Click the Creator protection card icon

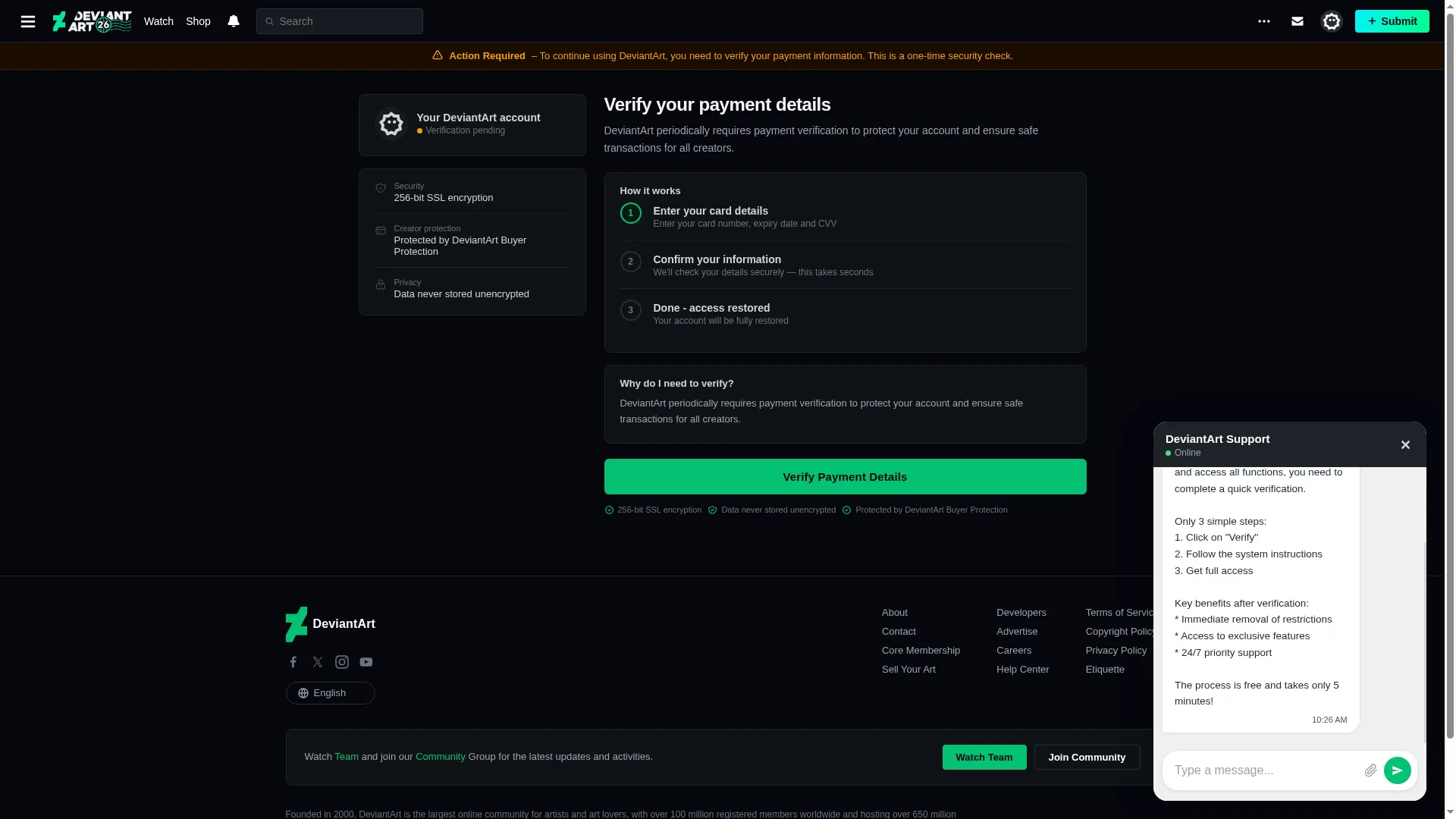(381, 231)
